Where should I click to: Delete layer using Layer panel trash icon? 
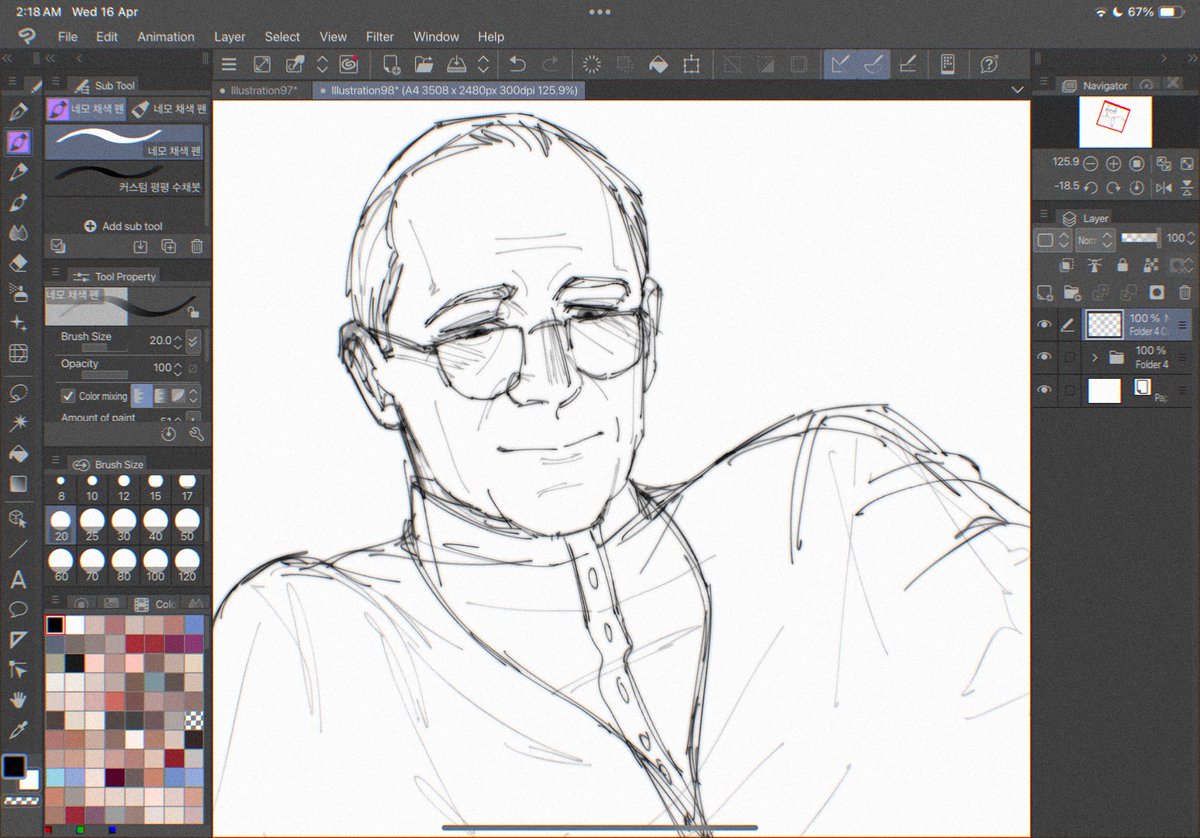[1184, 292]
